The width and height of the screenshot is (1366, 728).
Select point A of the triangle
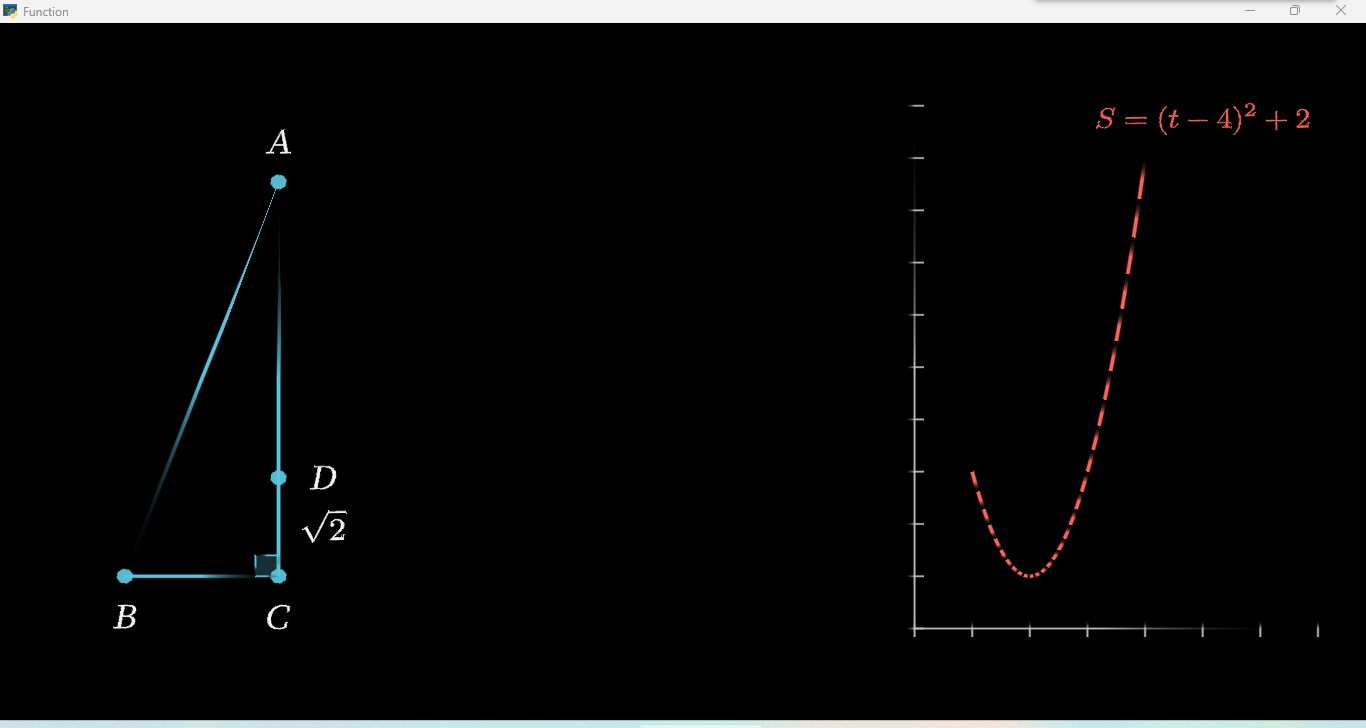pos(278,181)
